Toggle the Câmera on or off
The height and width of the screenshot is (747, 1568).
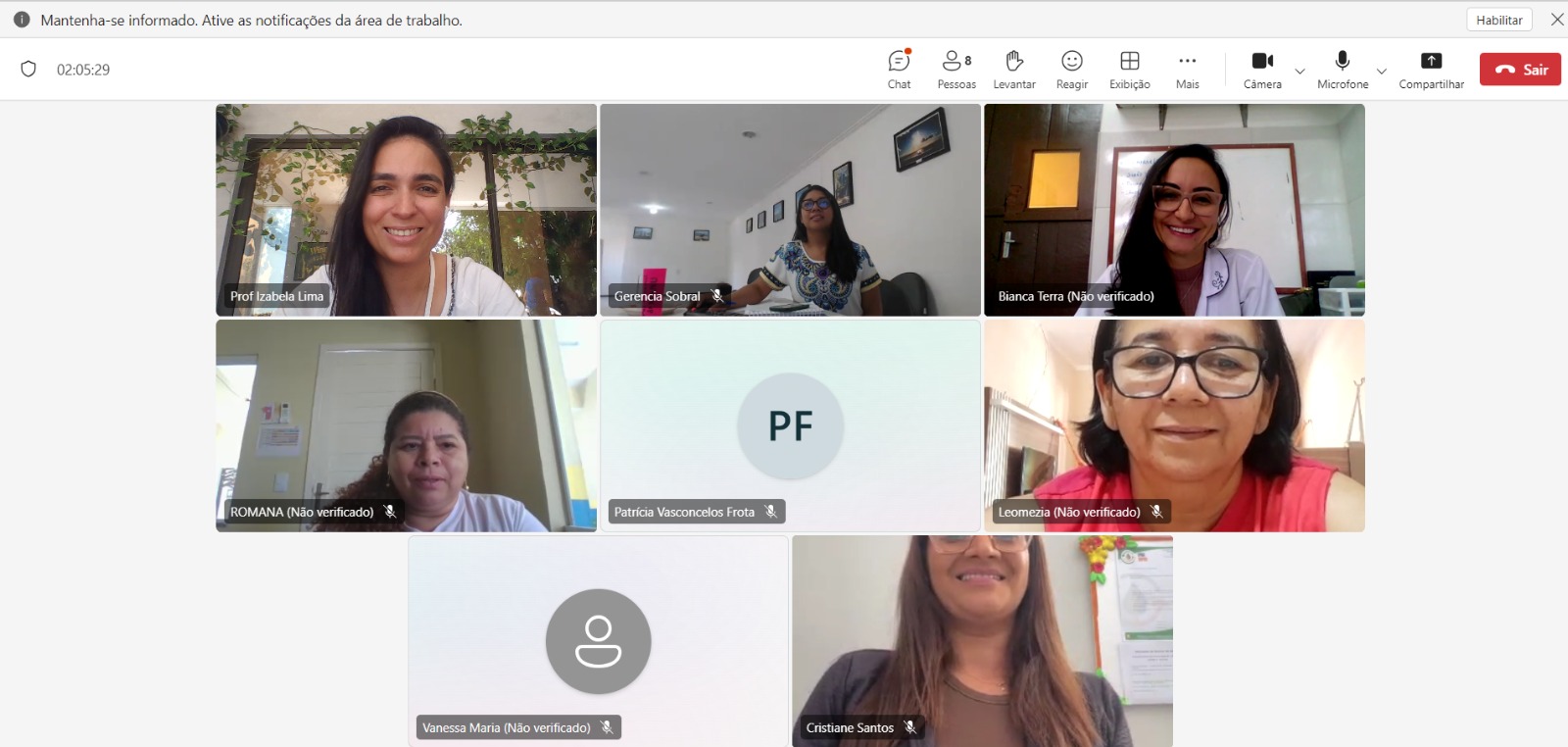tap(1262, 70)
